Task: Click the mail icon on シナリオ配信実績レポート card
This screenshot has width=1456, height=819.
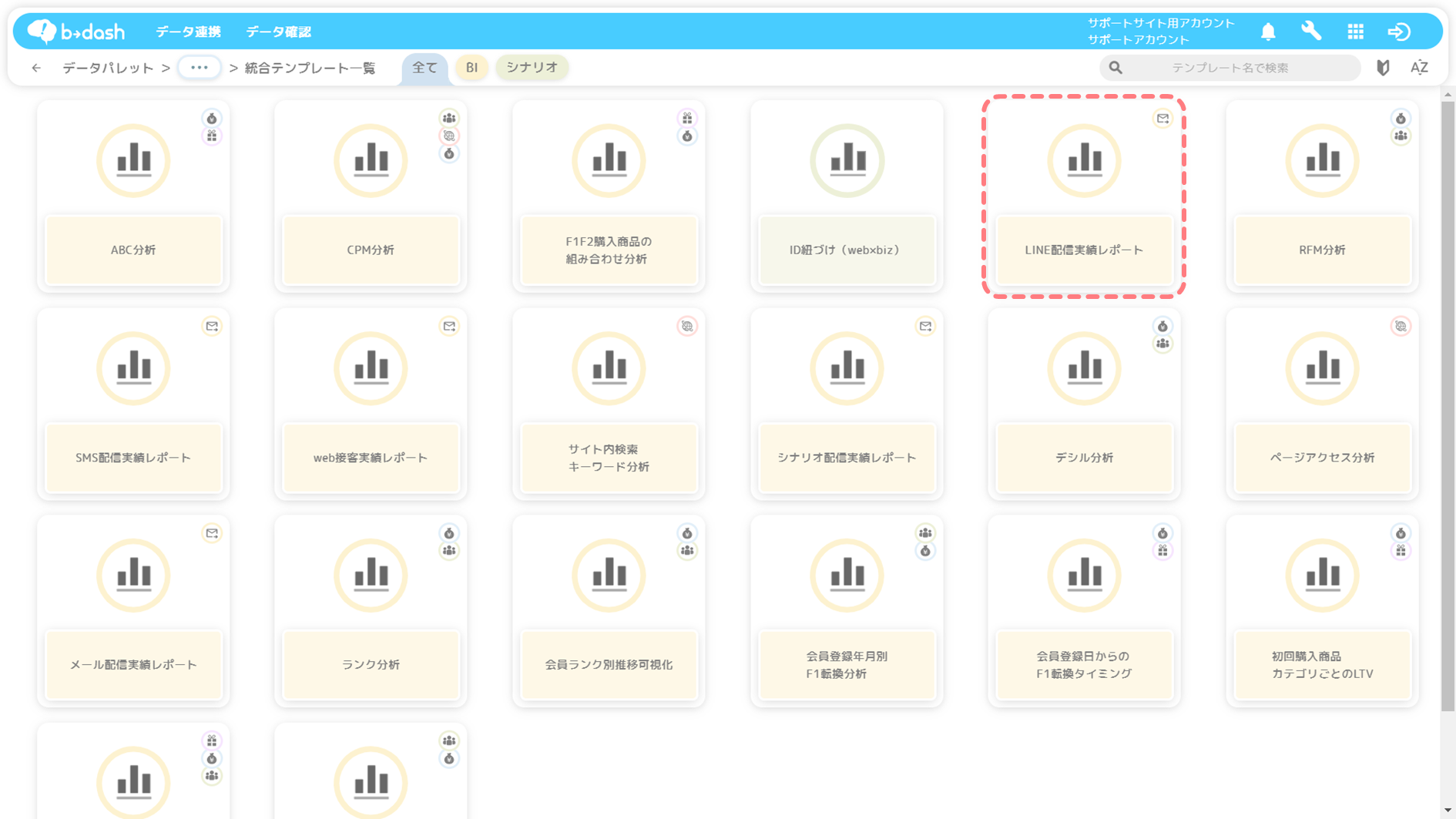Action: pyautogui.click(x=925, y=326)
